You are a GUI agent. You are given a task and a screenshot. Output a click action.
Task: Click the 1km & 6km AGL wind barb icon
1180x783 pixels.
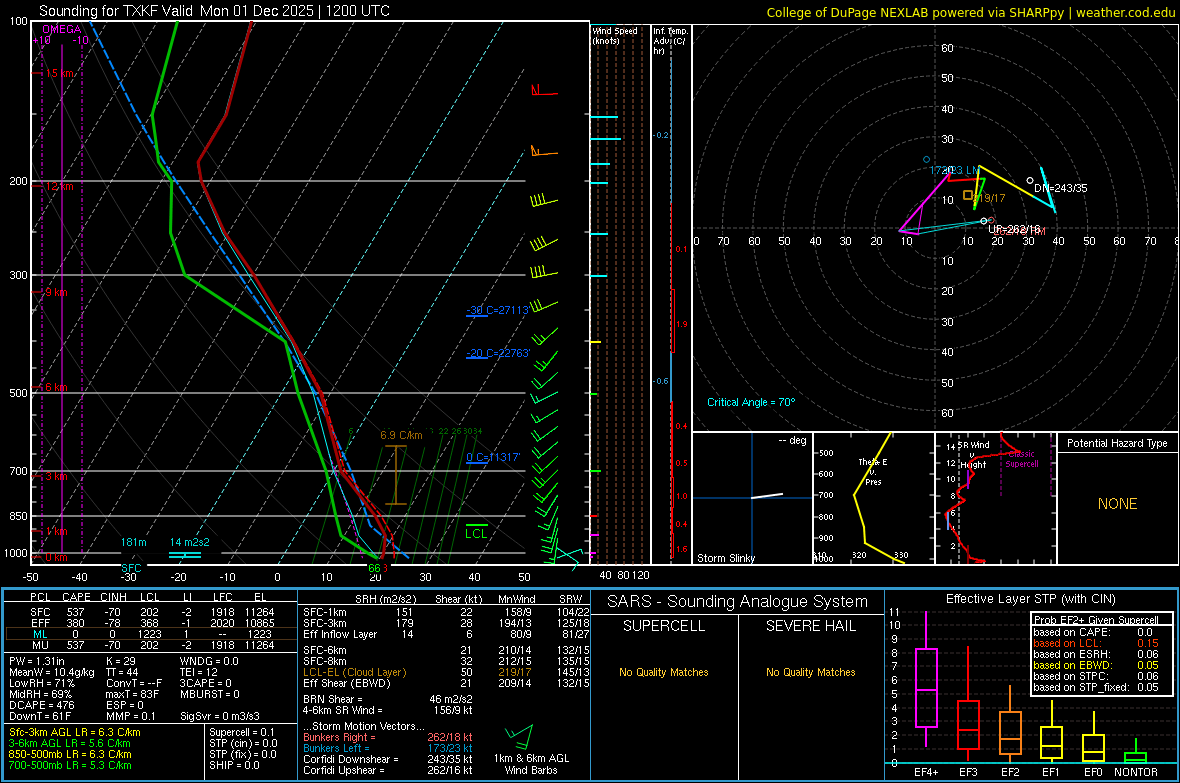[x=519, y=737]
